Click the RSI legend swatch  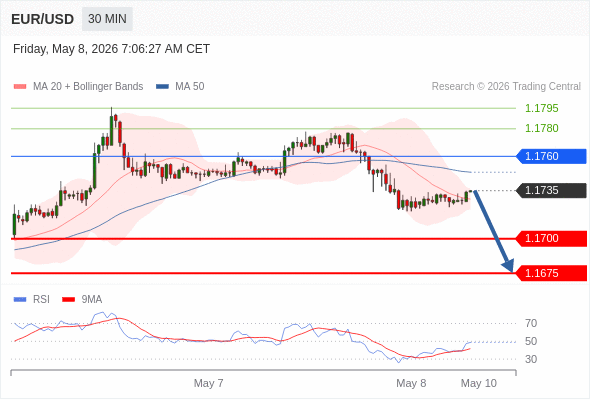[x=20, y=300]
